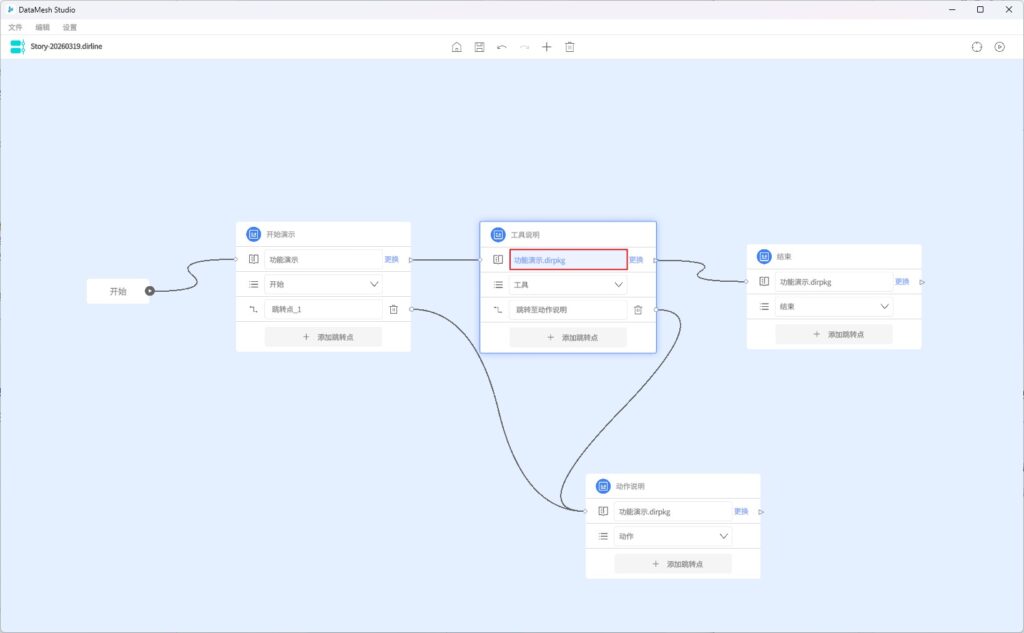Delete the 跳转至动作说明 jump point

638,310
